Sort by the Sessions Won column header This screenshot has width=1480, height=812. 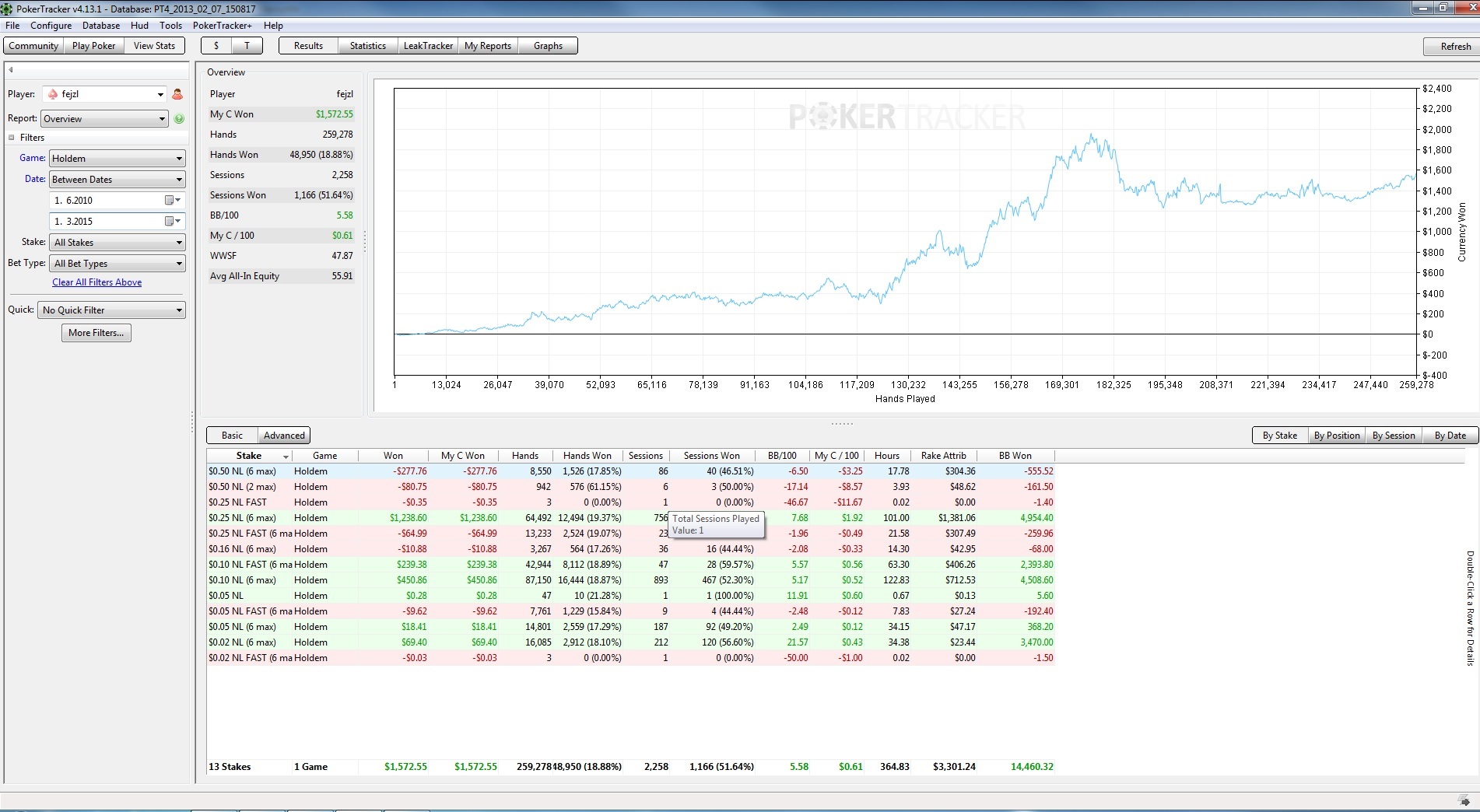point(712,456)
